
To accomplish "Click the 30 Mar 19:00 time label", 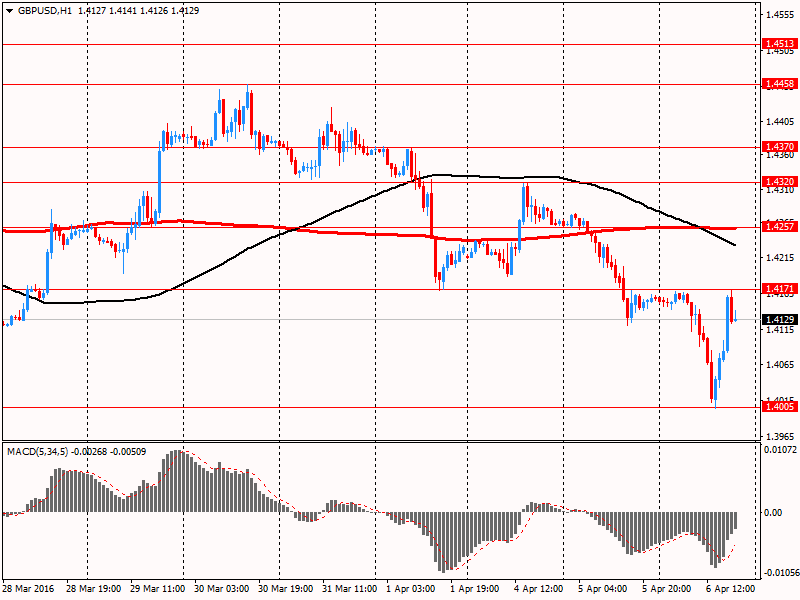I will click(x=286, y=589).
